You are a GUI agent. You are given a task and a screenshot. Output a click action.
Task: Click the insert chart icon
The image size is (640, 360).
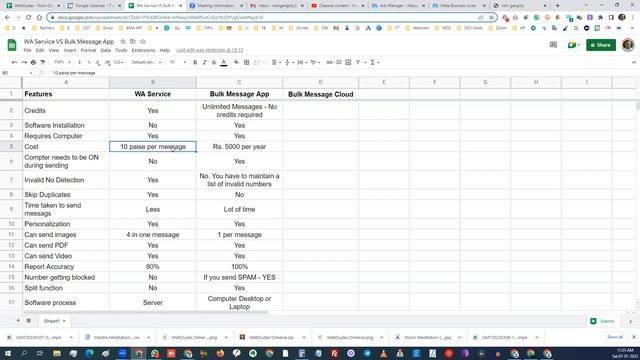tap(348, 62)
